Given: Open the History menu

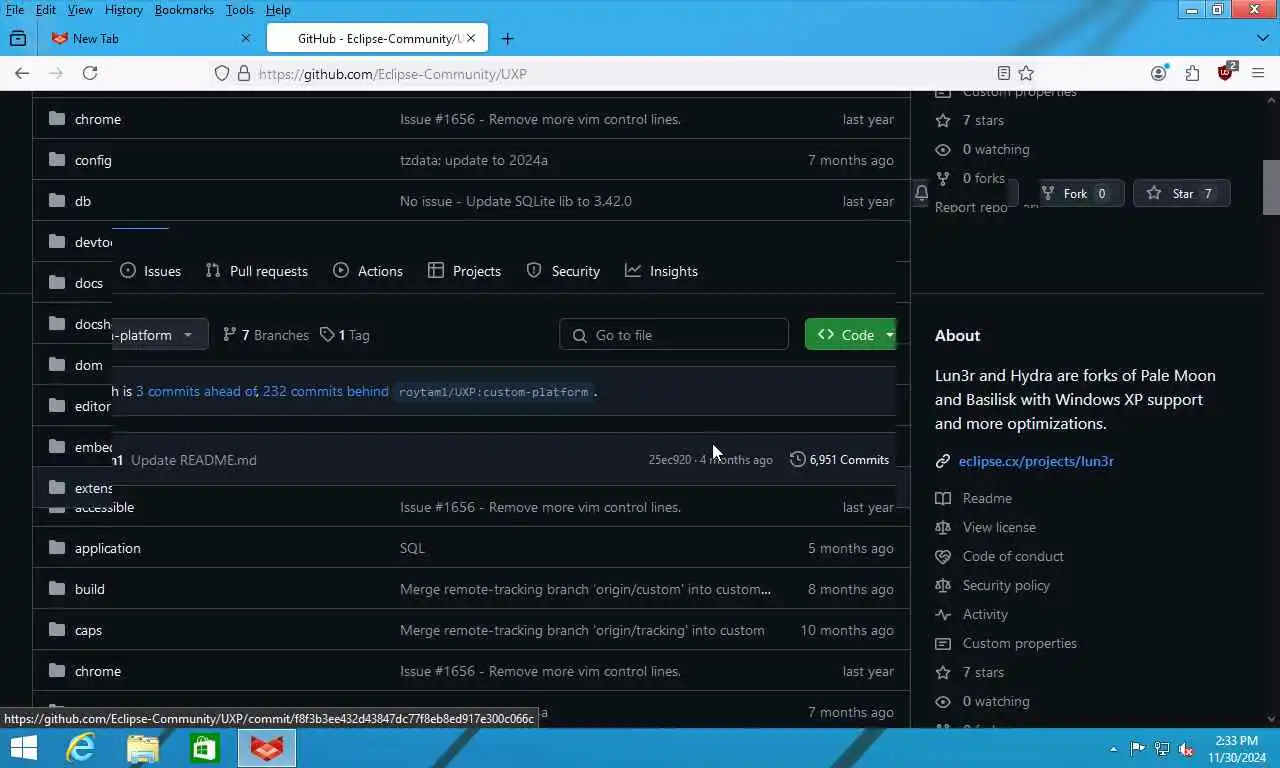Looking at the screenshot, I should pos(123,10).
